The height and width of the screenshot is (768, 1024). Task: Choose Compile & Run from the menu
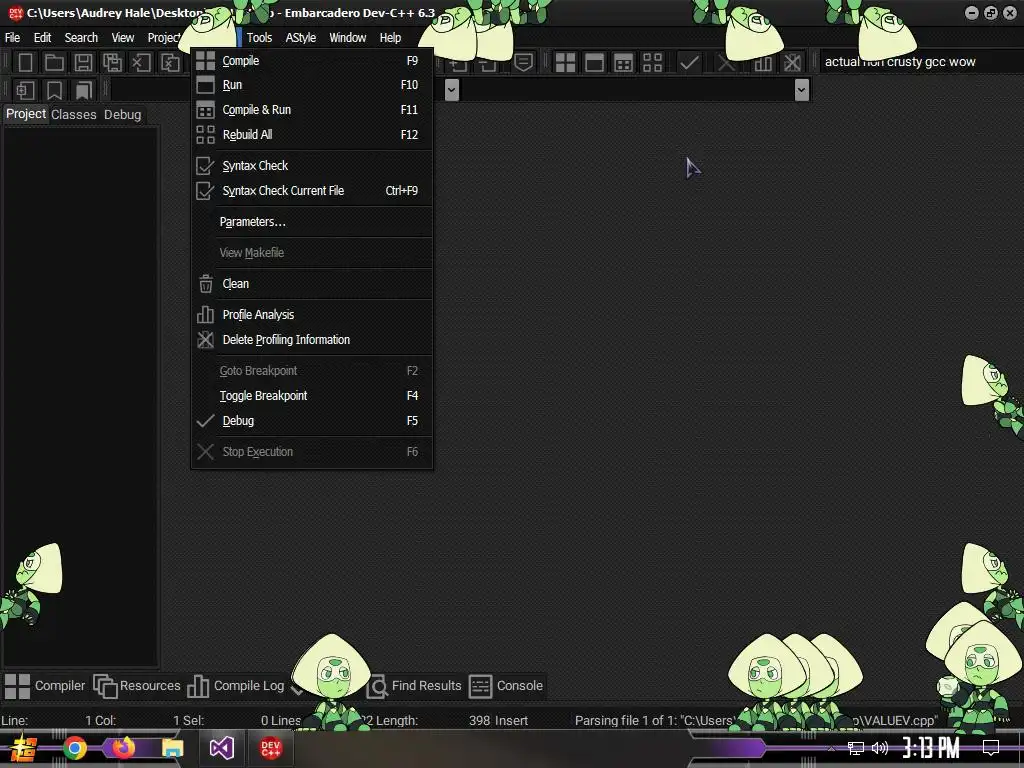(312, 110)
